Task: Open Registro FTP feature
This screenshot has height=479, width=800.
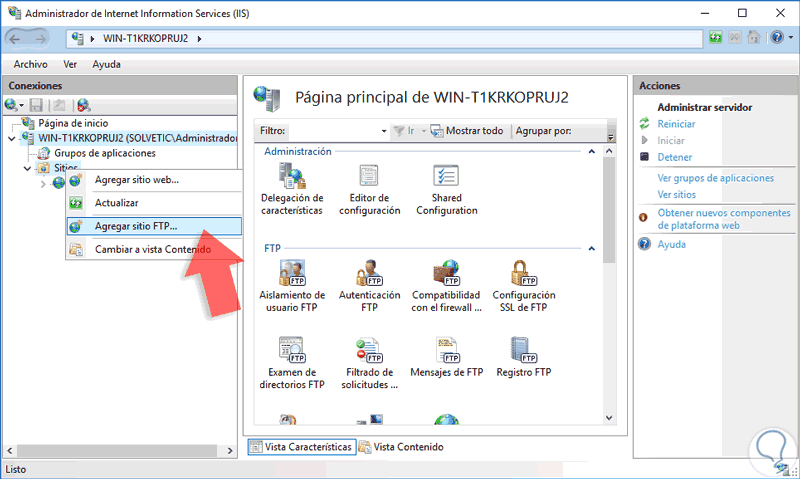Action: 523,357
